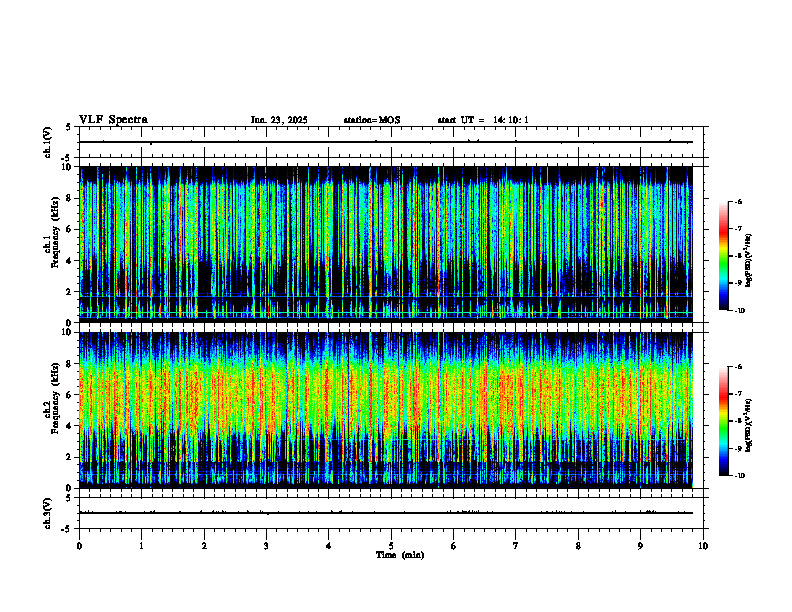Click the ch.2 frequency tick "10"
Screen dimensions: 792x612
click(x=67, y=332)
